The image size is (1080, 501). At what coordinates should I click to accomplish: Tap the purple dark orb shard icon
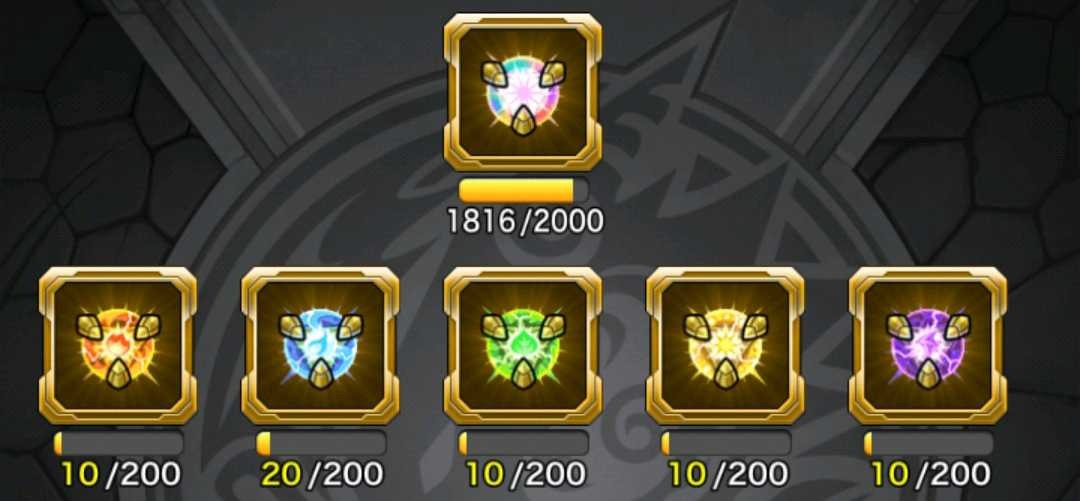(928, 346)
